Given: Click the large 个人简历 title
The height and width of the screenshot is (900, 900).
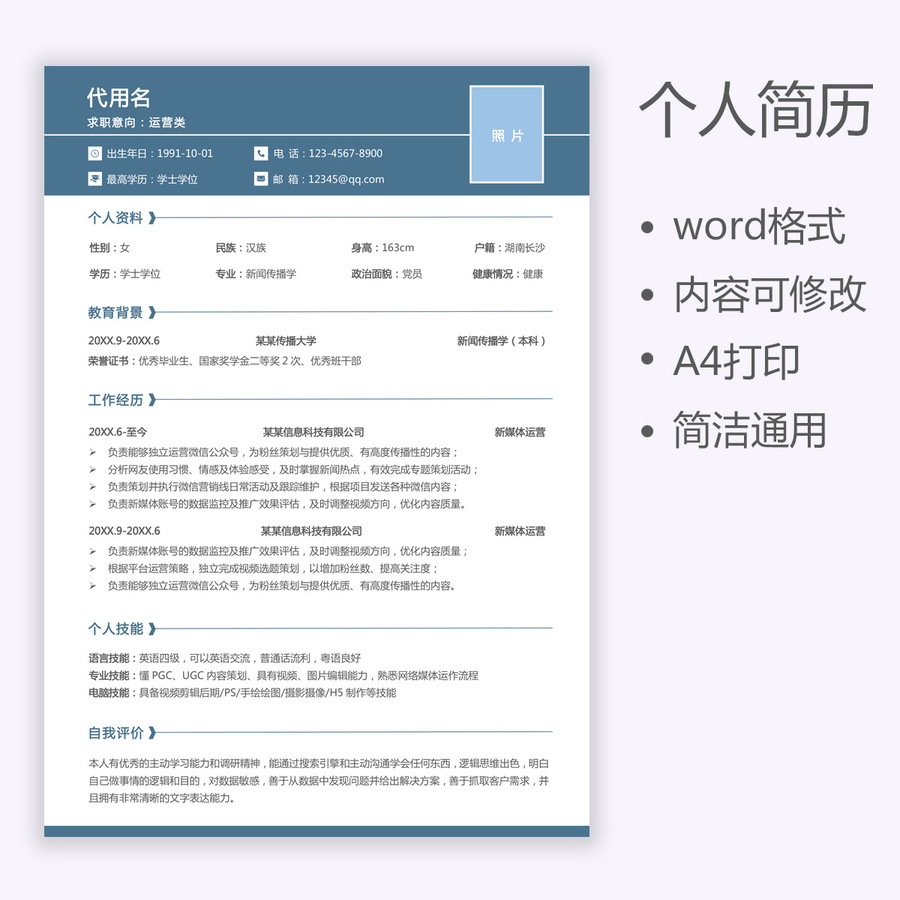Looking at the screenshot, I should (757, 109).
